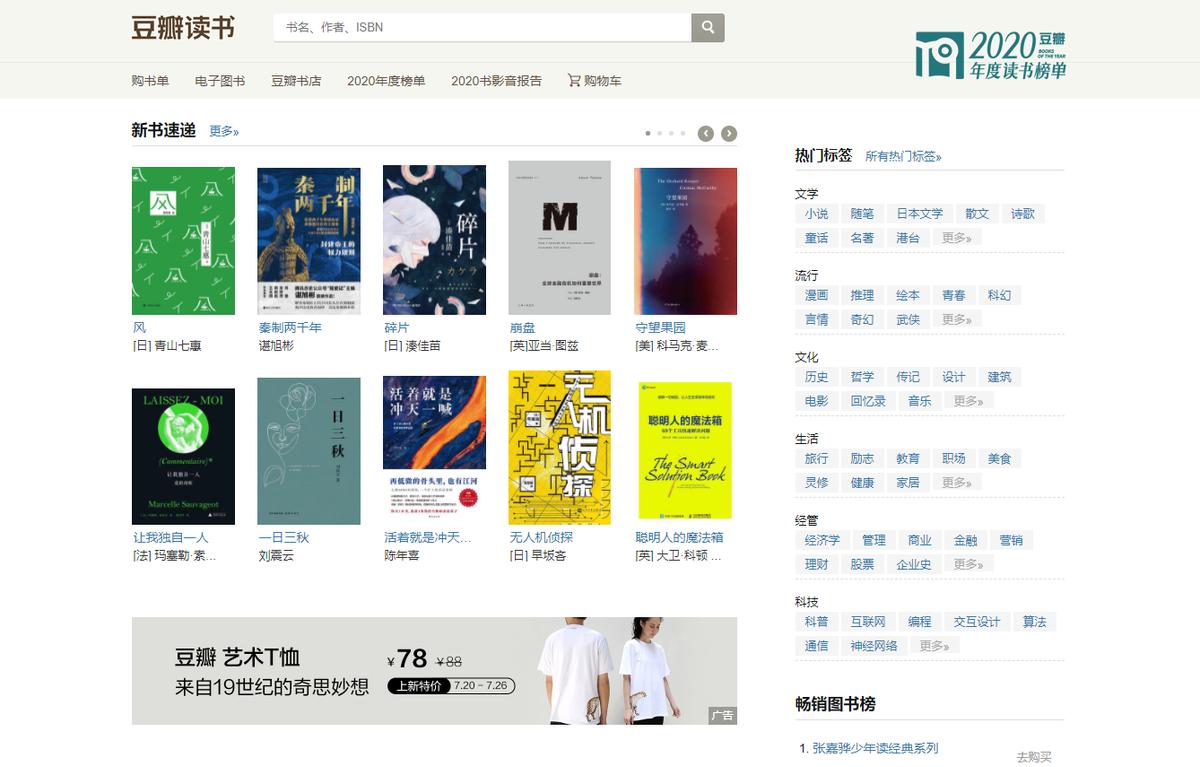The image size is (1200, 767).
Task: Select the 神经网络 tag
Action: tap(874, 646)
